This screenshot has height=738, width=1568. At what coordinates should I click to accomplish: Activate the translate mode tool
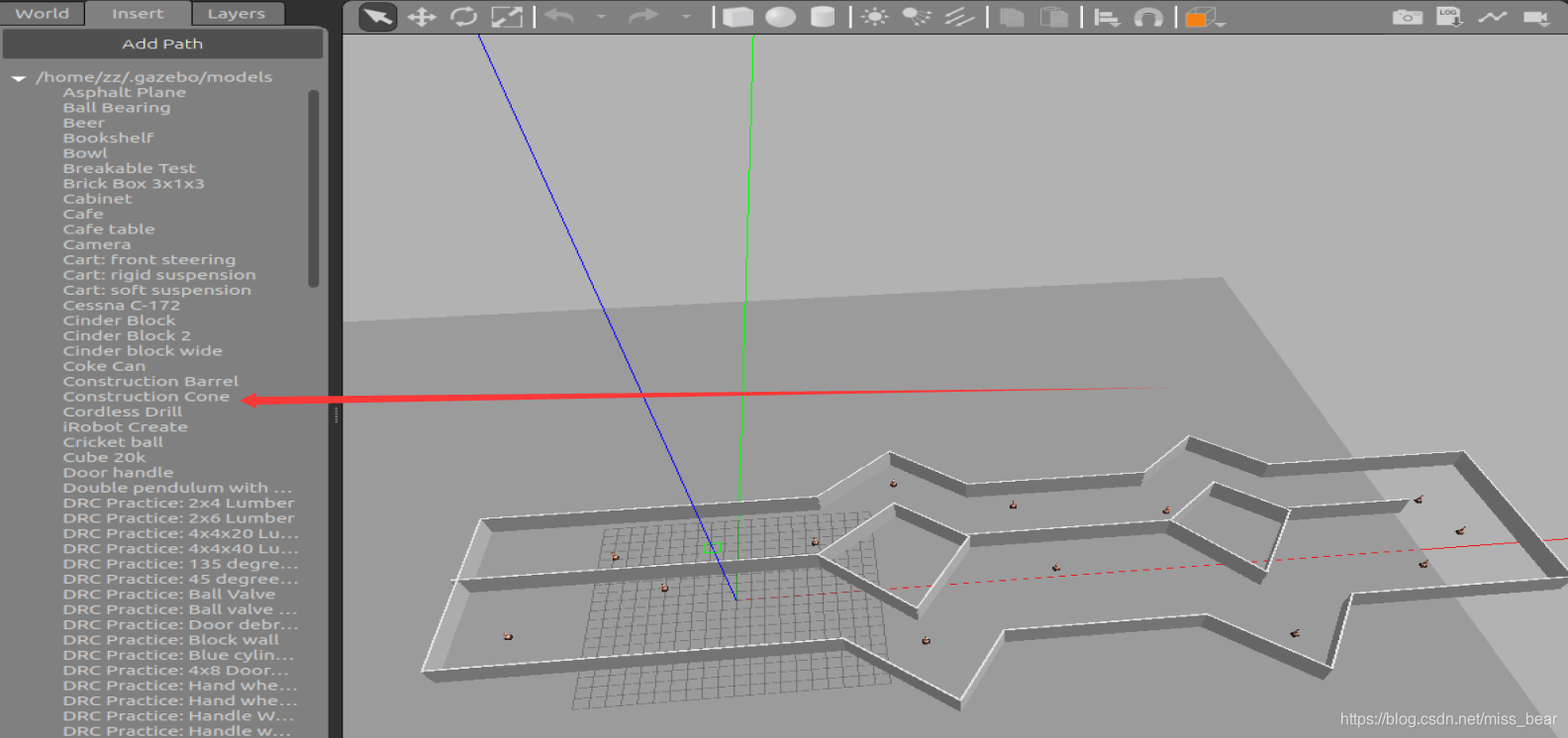click(422, 17)
